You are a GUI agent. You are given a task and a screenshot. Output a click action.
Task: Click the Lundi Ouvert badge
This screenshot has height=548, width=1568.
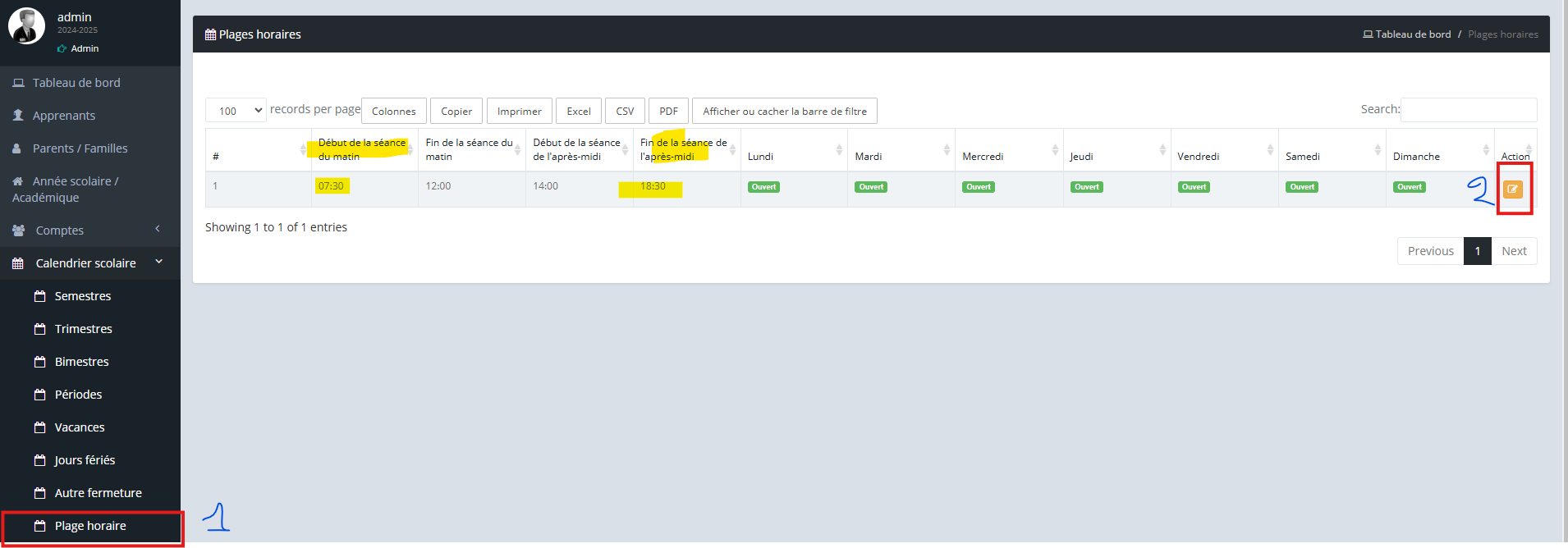[x=763, y=187]
